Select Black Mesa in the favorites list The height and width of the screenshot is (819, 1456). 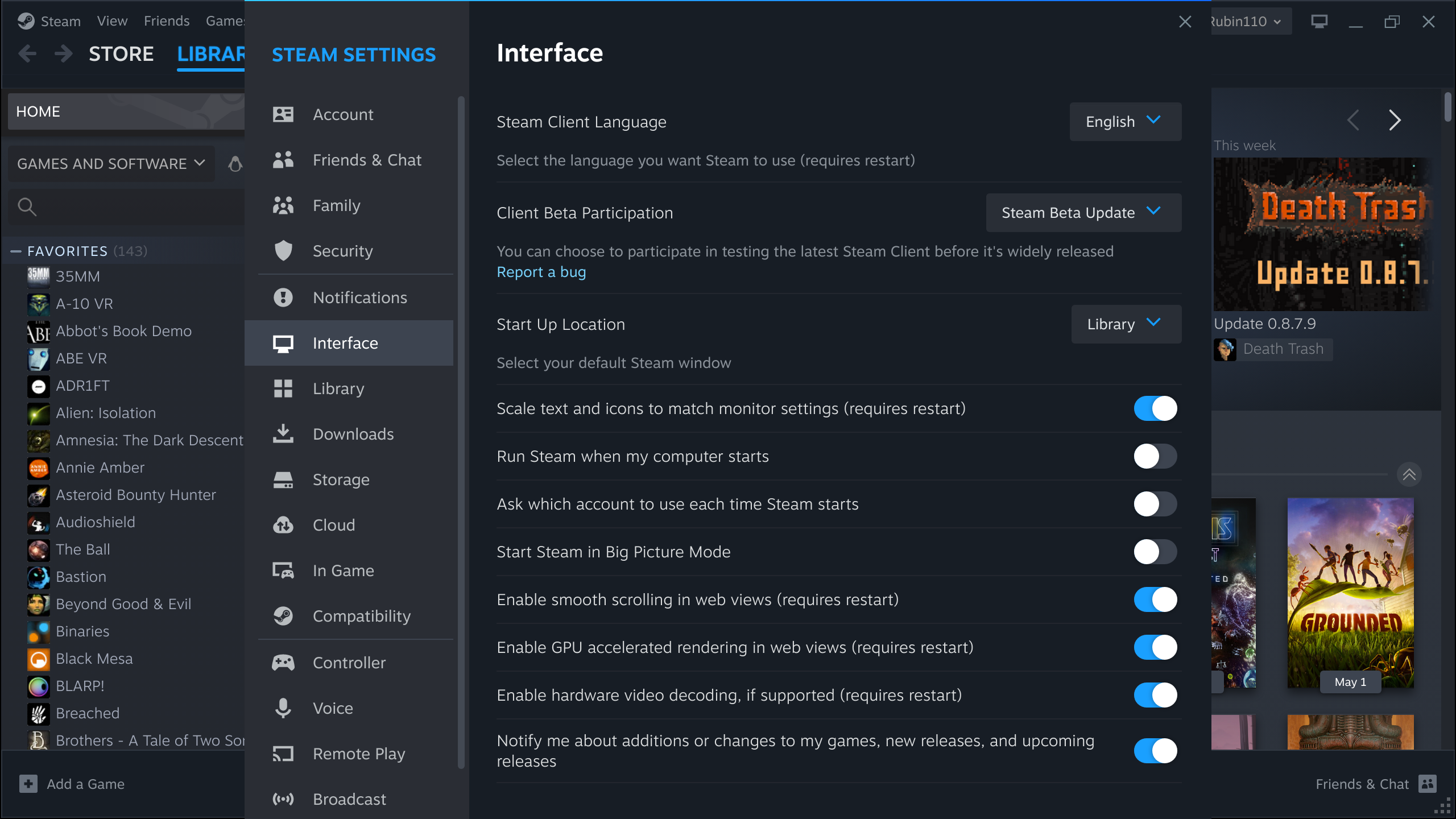coord(94,659)
